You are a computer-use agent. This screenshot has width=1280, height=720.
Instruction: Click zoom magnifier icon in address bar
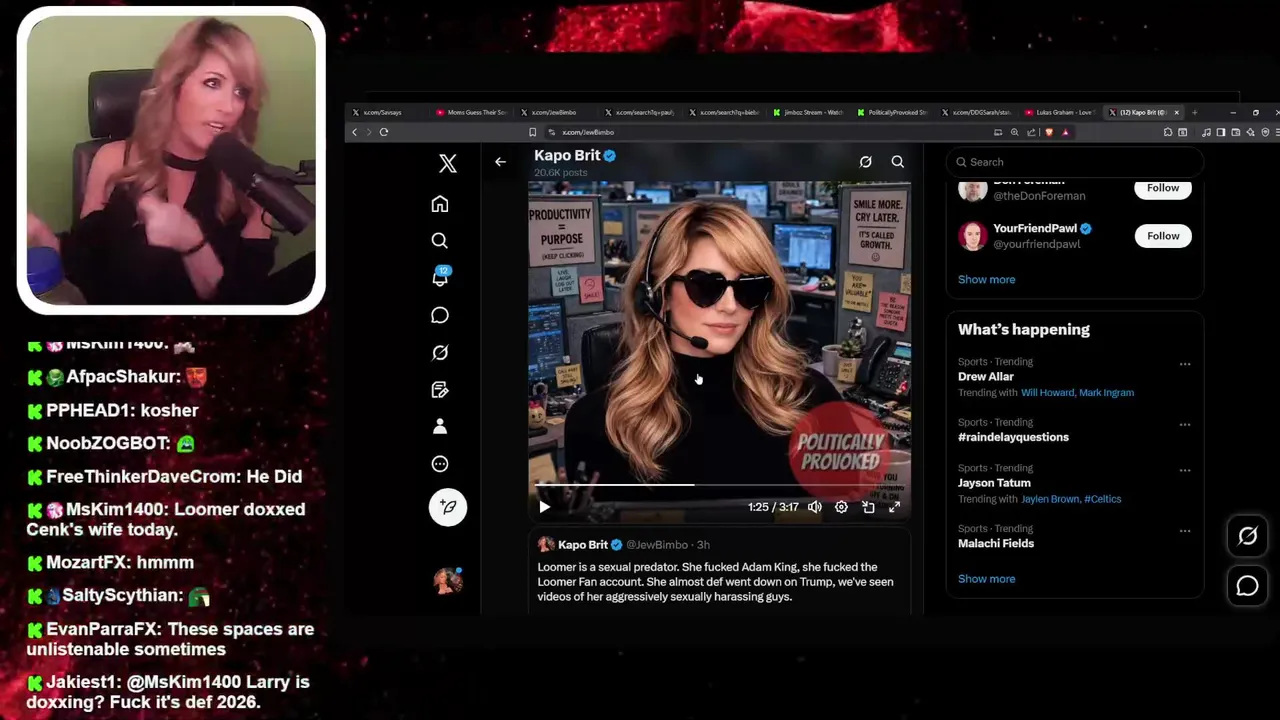click(1015, 132)
